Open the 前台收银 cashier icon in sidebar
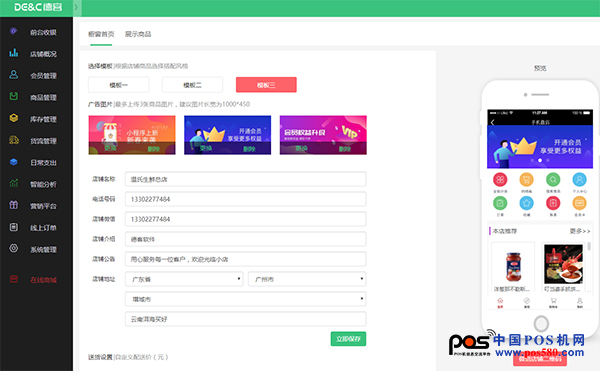This screenshot has width=600, height=371. (x=13, y=31)
